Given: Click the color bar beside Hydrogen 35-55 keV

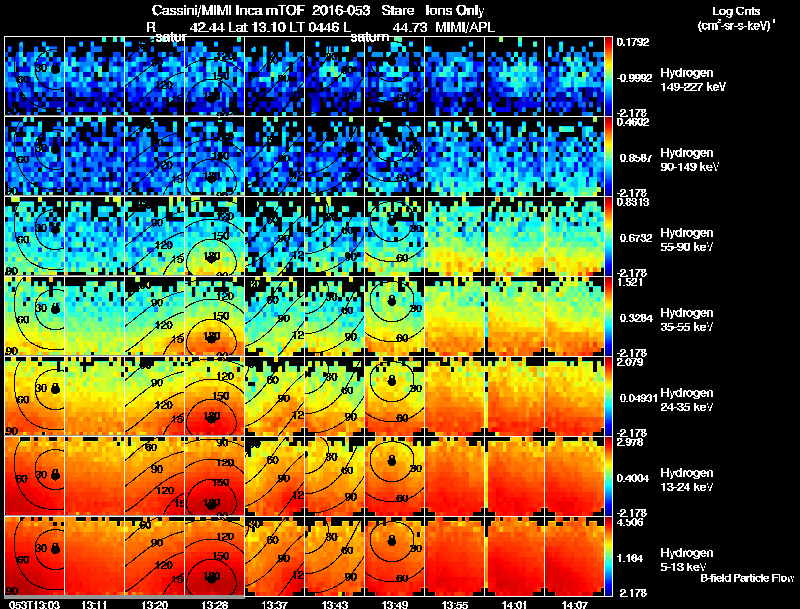Looking at the screenshot, I should click(608, 316).
